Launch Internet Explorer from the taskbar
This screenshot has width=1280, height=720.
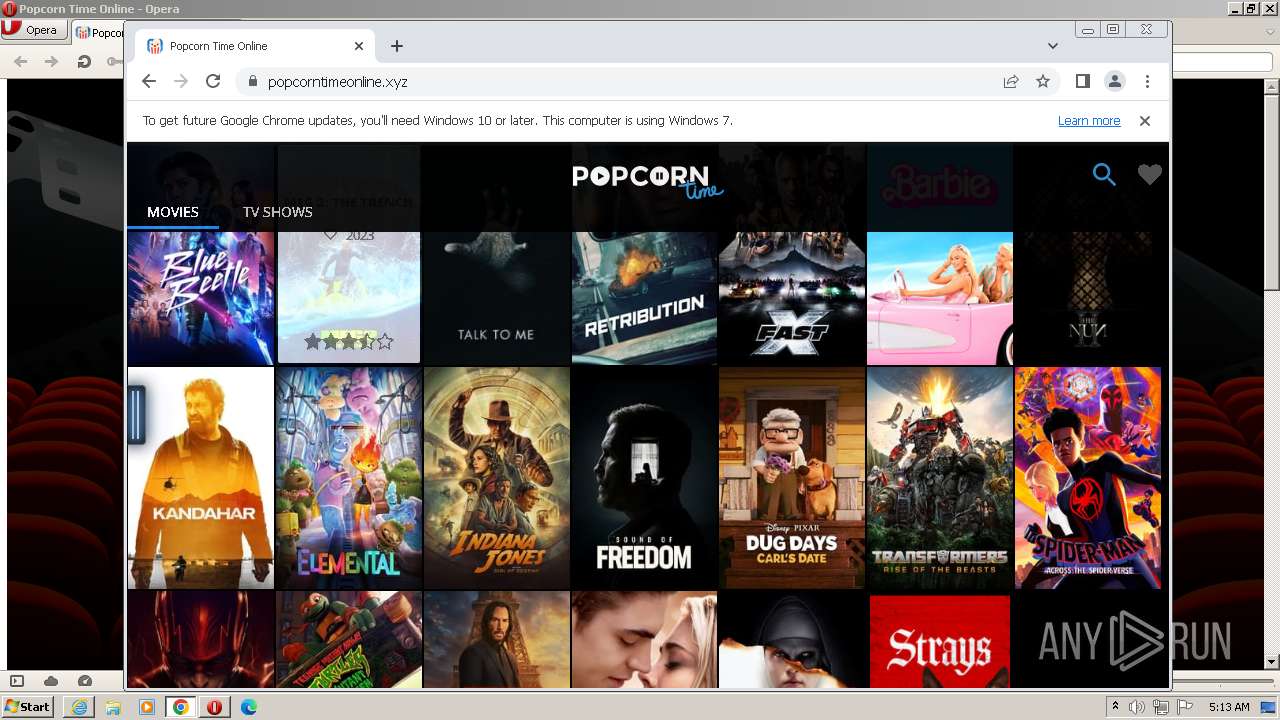coord(79,707)
